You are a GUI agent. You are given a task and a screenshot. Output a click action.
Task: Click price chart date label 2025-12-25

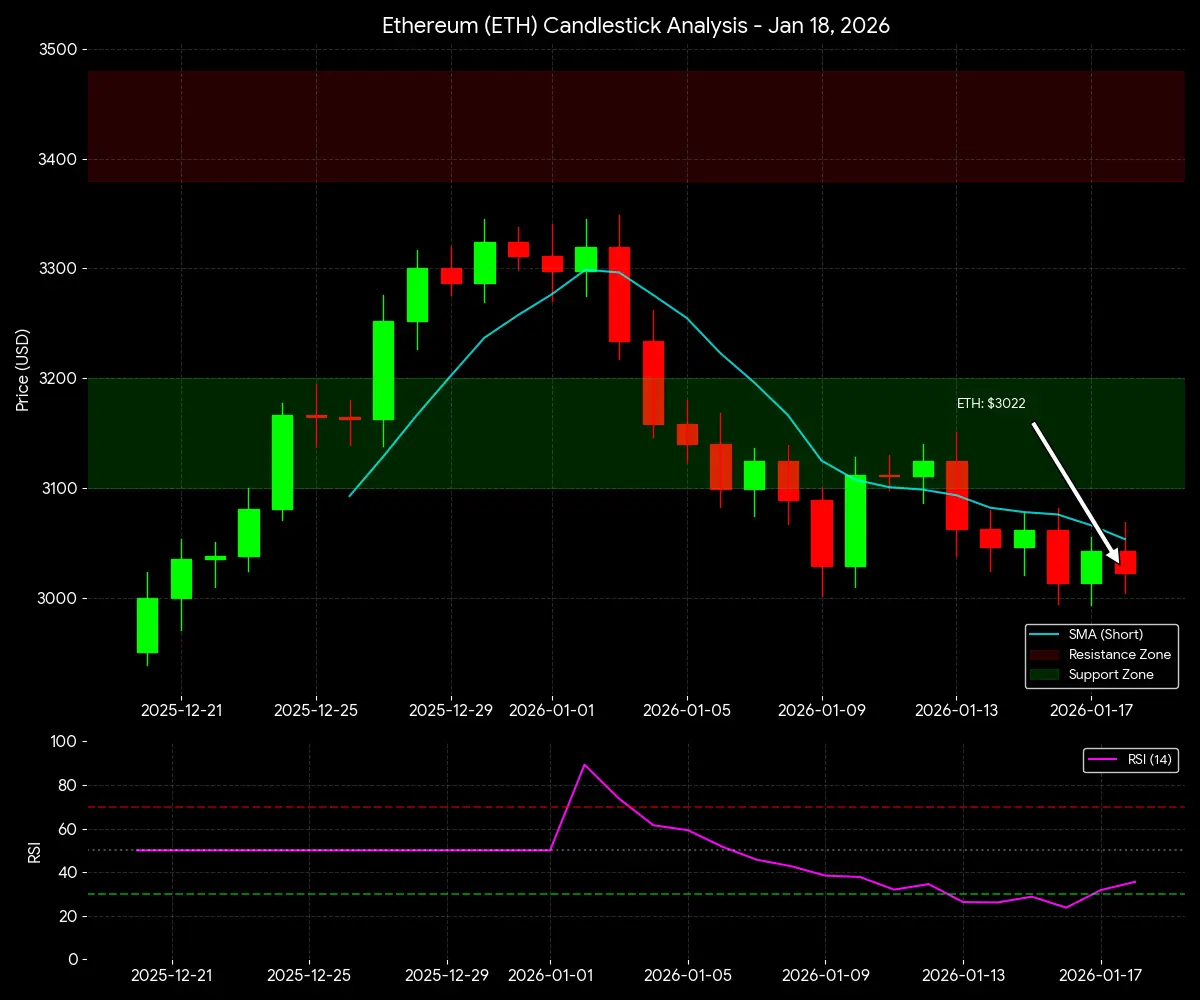(316, 710)
